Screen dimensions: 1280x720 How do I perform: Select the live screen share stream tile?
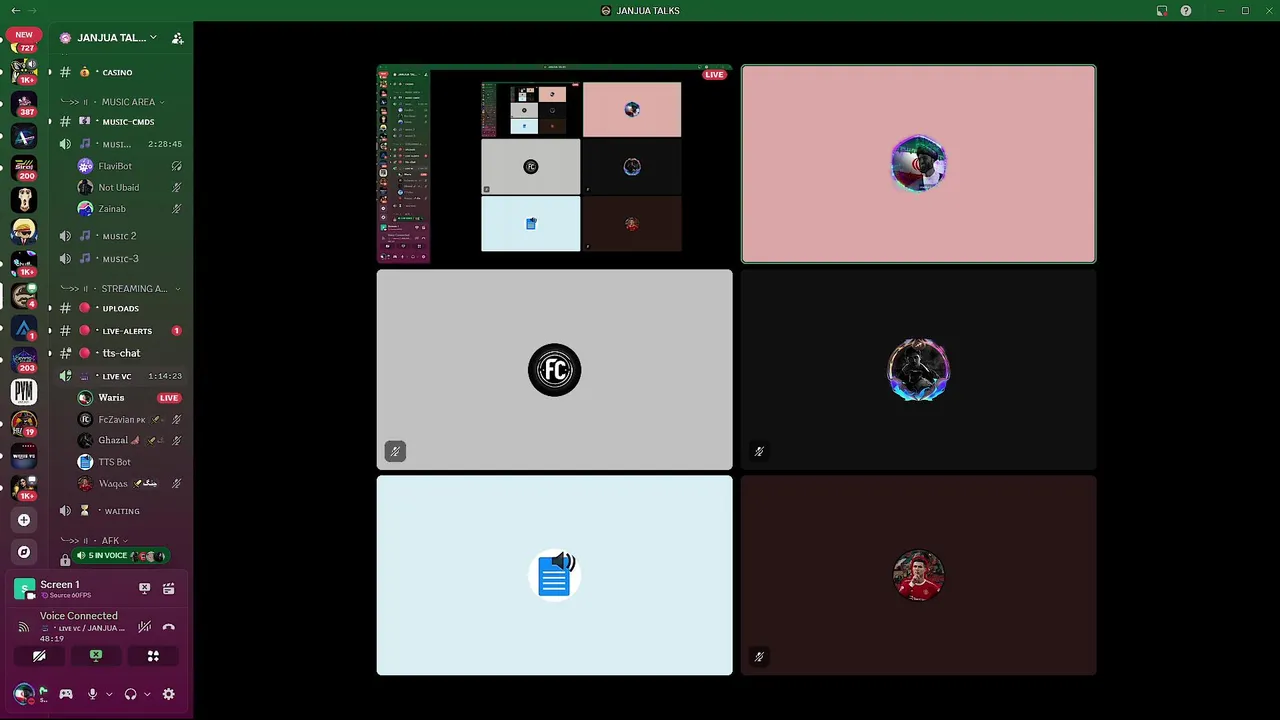click(554, 164)
